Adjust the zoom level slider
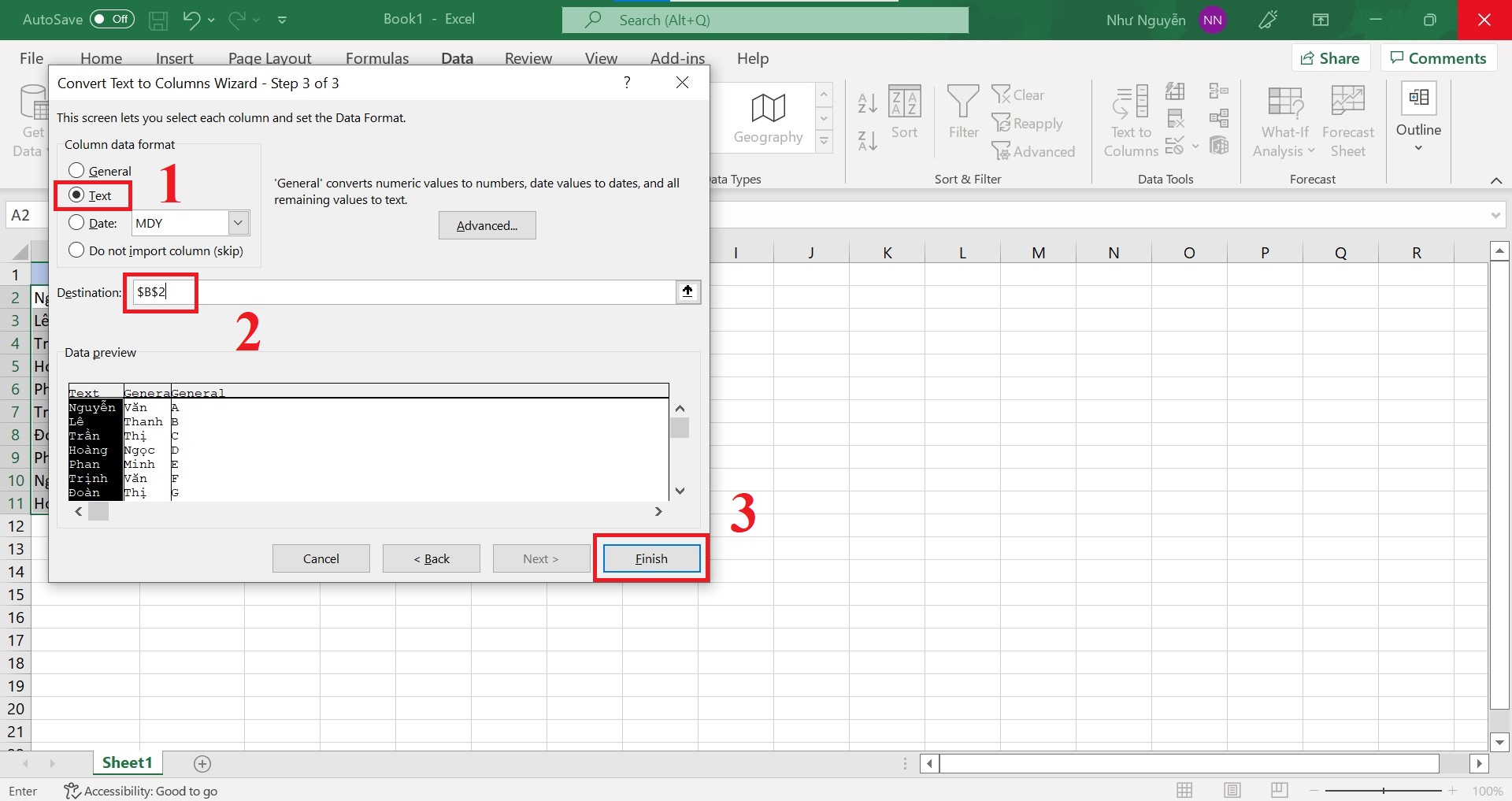The height and width of the screenshot is (801, 1512). click(1384, 790)
